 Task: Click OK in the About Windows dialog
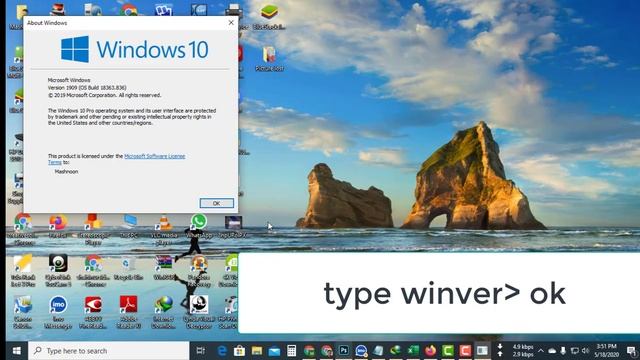(x=217, y=203)
